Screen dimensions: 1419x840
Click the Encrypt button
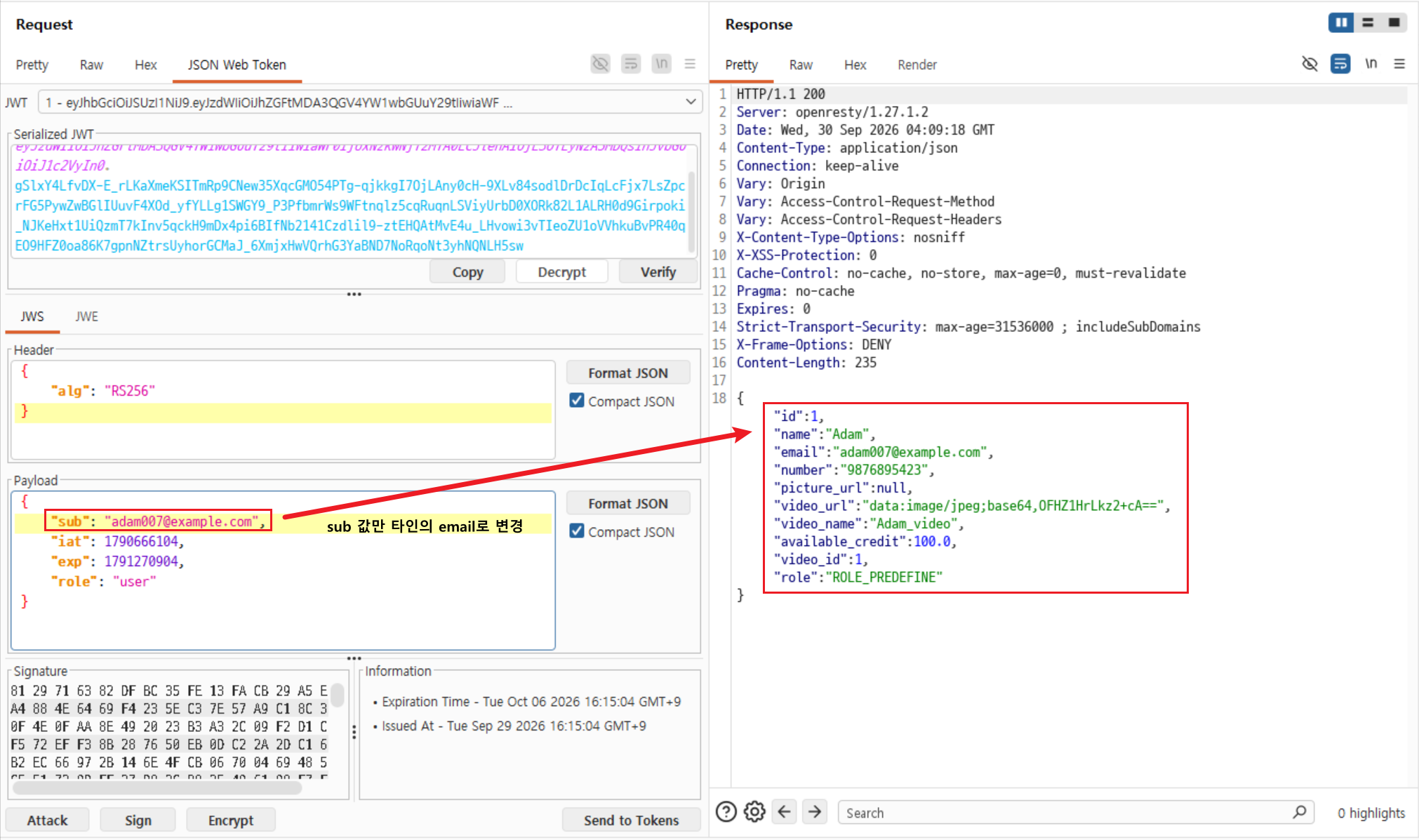(231, 820)
